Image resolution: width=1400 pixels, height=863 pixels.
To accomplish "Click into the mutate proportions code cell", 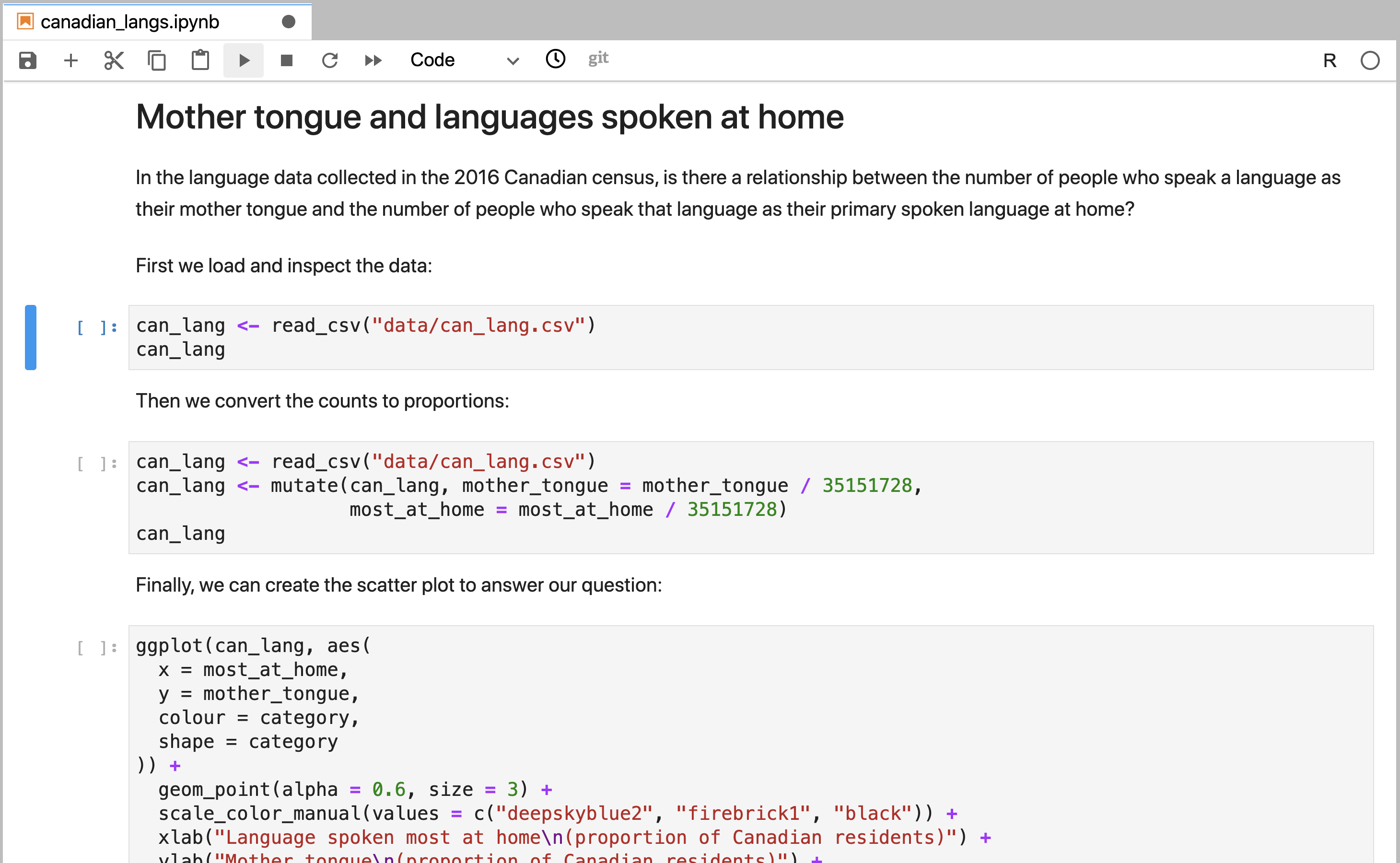I will coord(750,497).
